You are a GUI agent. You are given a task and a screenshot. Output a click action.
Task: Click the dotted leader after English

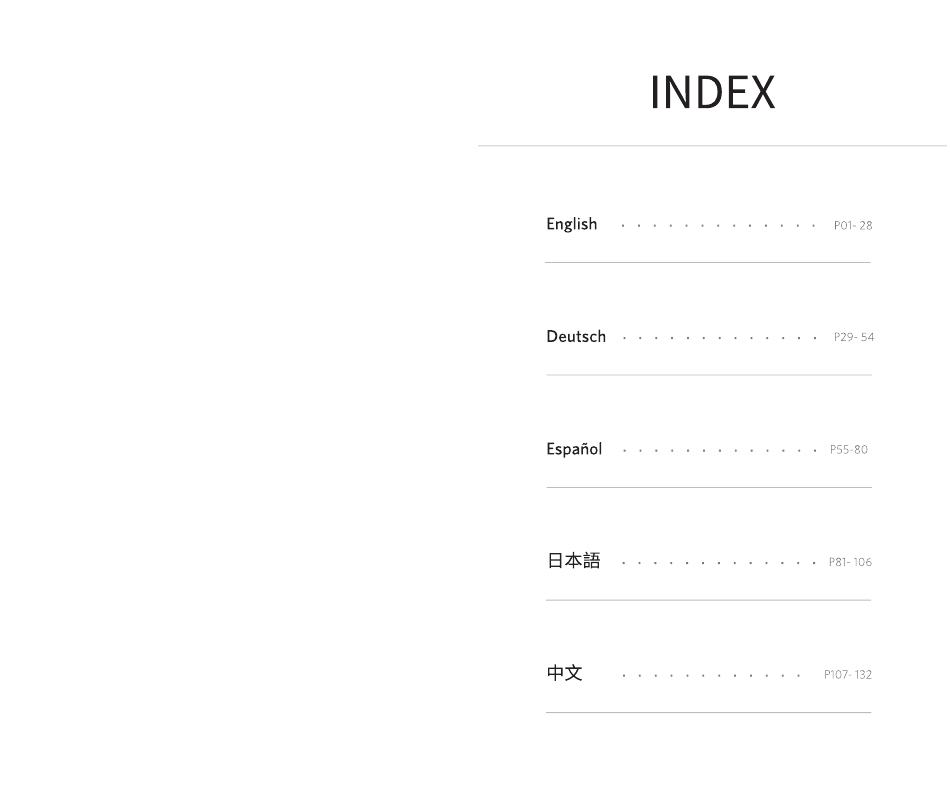click(718, 226)
